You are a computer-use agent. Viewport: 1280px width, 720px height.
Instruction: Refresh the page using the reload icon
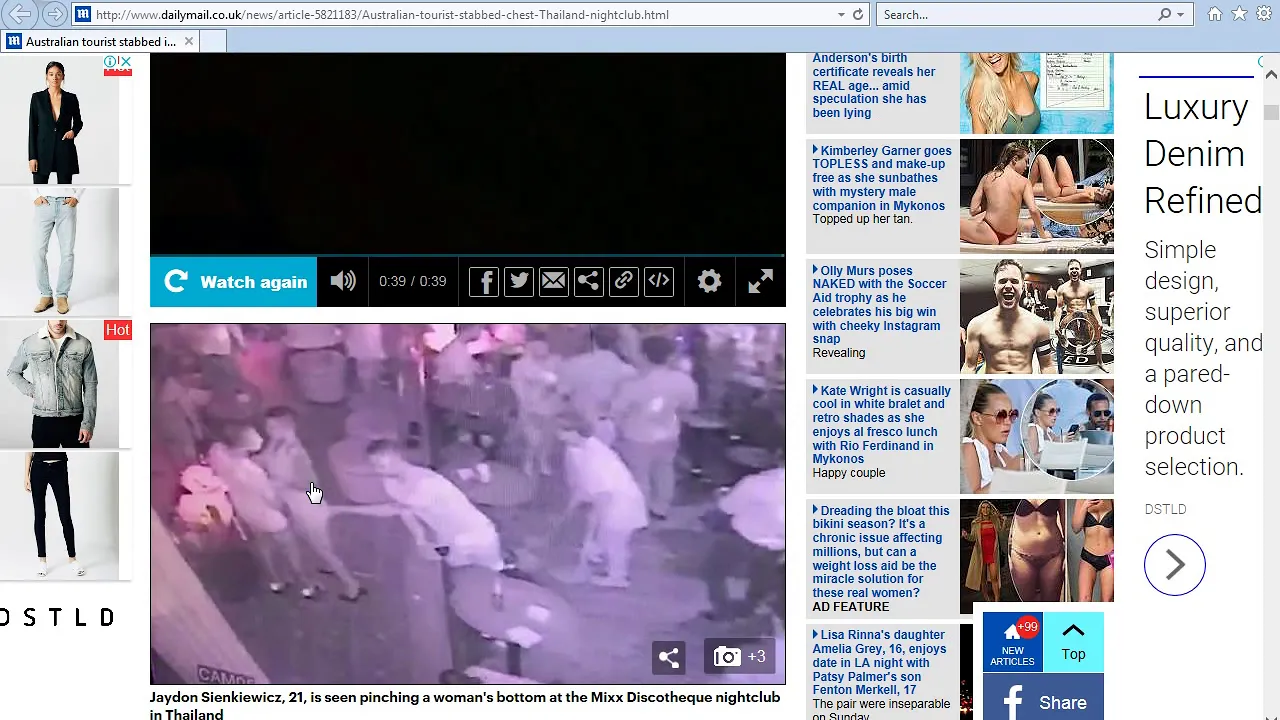coord(857,14)
